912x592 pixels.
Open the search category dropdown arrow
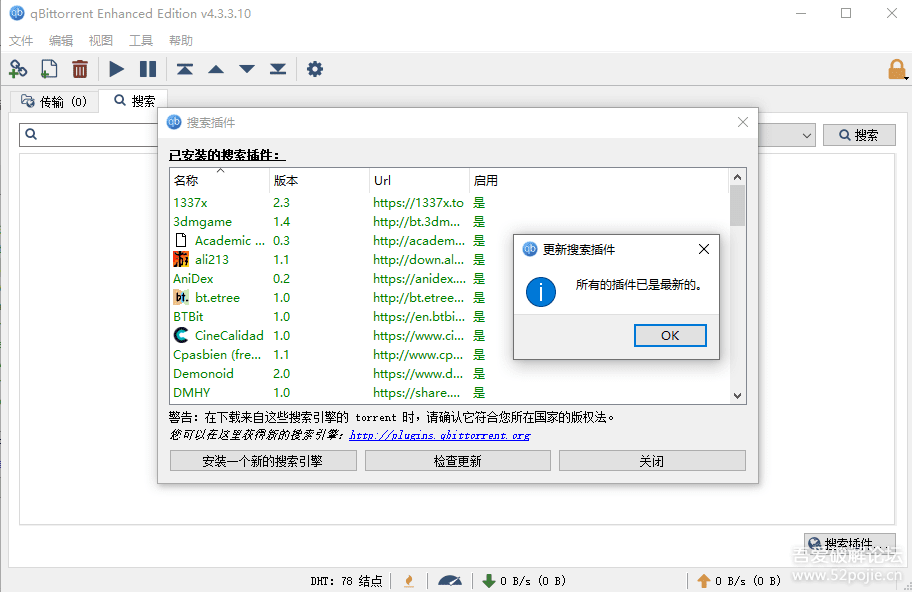[807, 135]
